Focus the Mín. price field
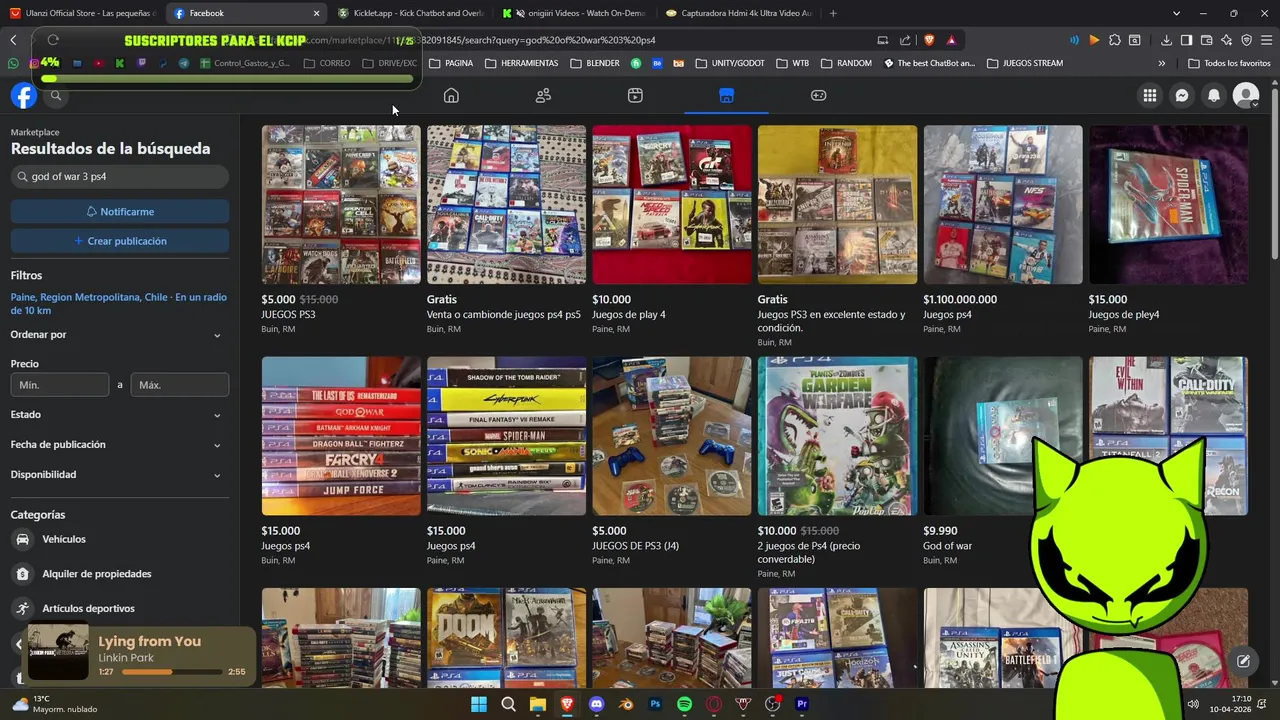The height and width of the screenshot is (720, 1280). [60, 385]
